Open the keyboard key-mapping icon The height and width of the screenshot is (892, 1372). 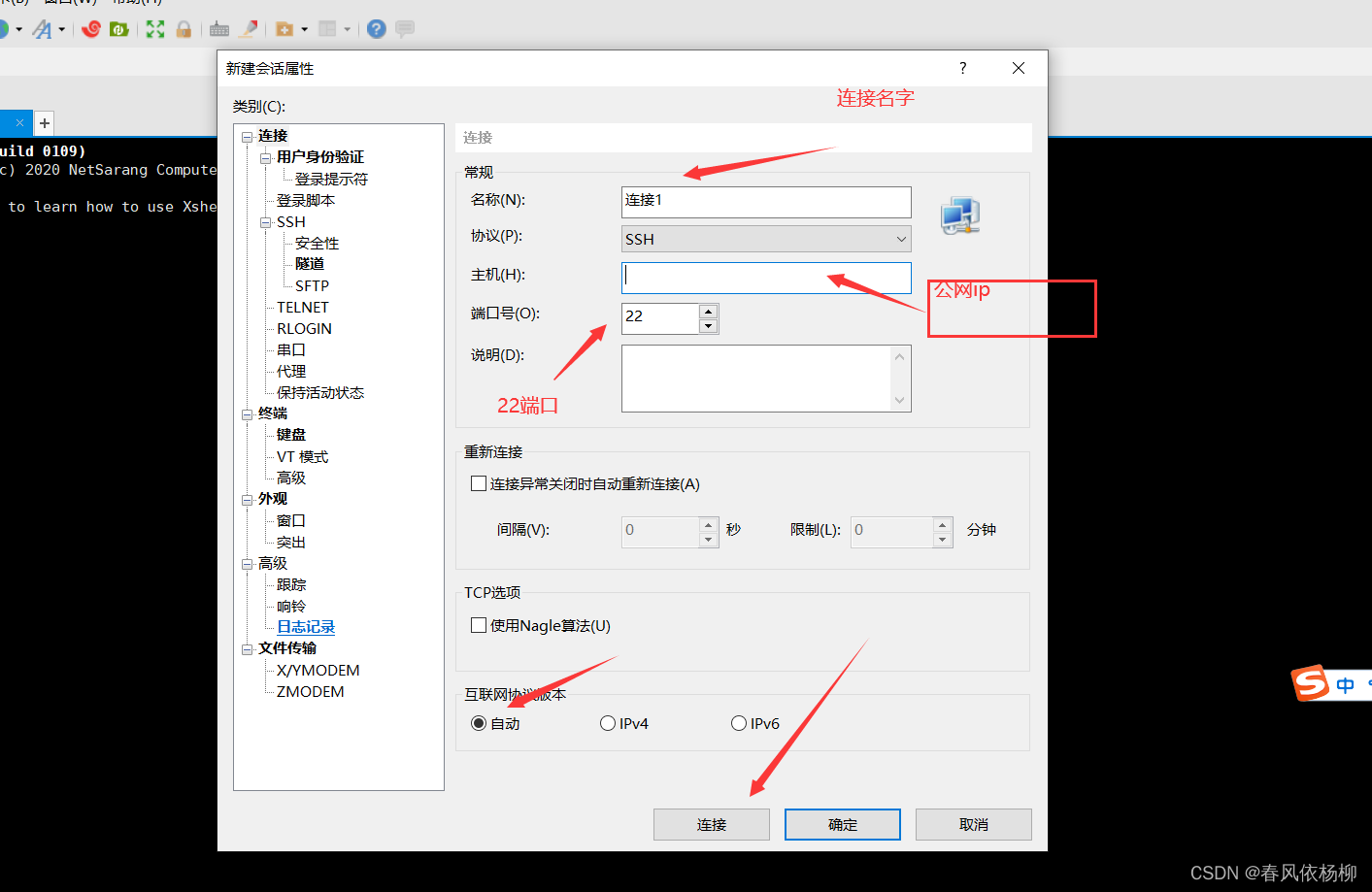click(x=219, y=29)
